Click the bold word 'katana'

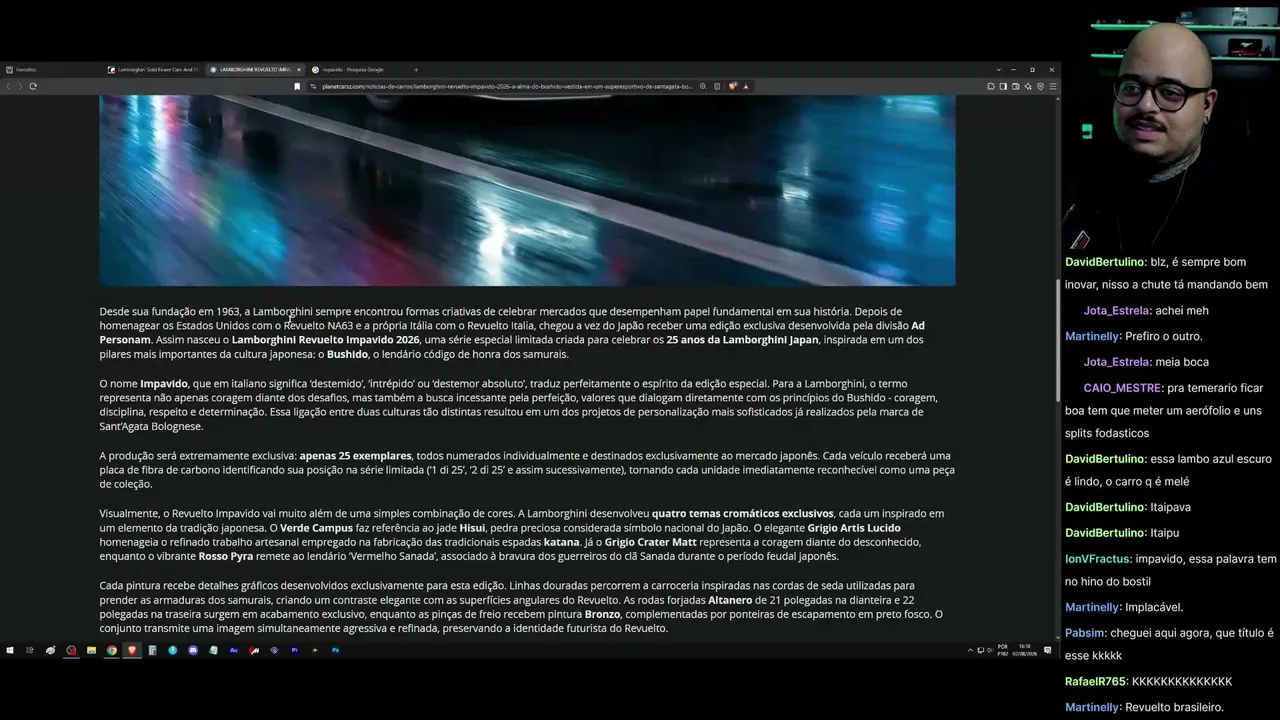click(562, 542)
